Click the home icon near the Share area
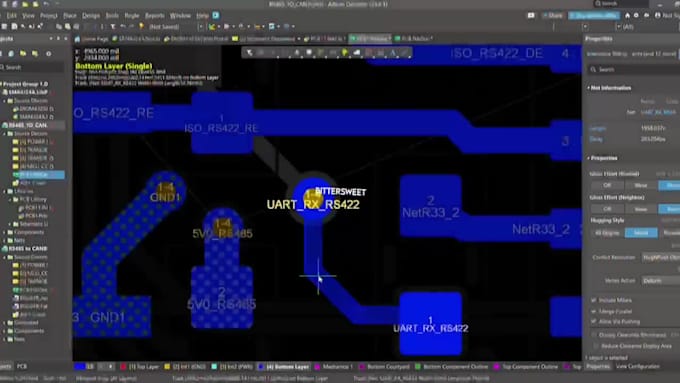This screenshot has height=383, width=680. (x=627, y=15)
